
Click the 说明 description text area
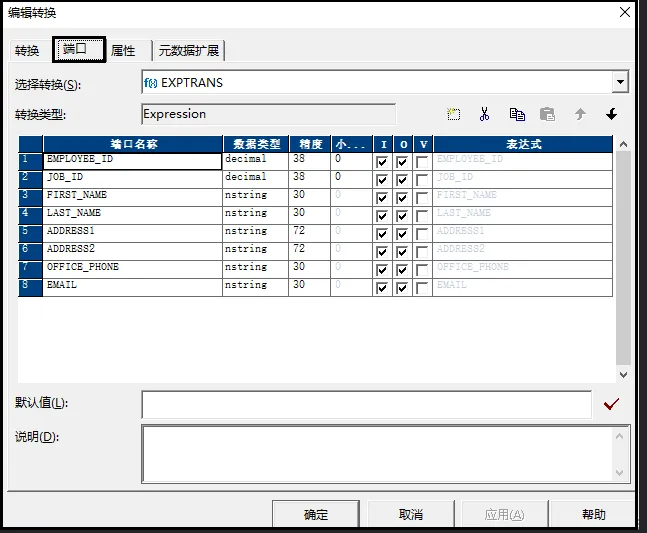point(376,454)
